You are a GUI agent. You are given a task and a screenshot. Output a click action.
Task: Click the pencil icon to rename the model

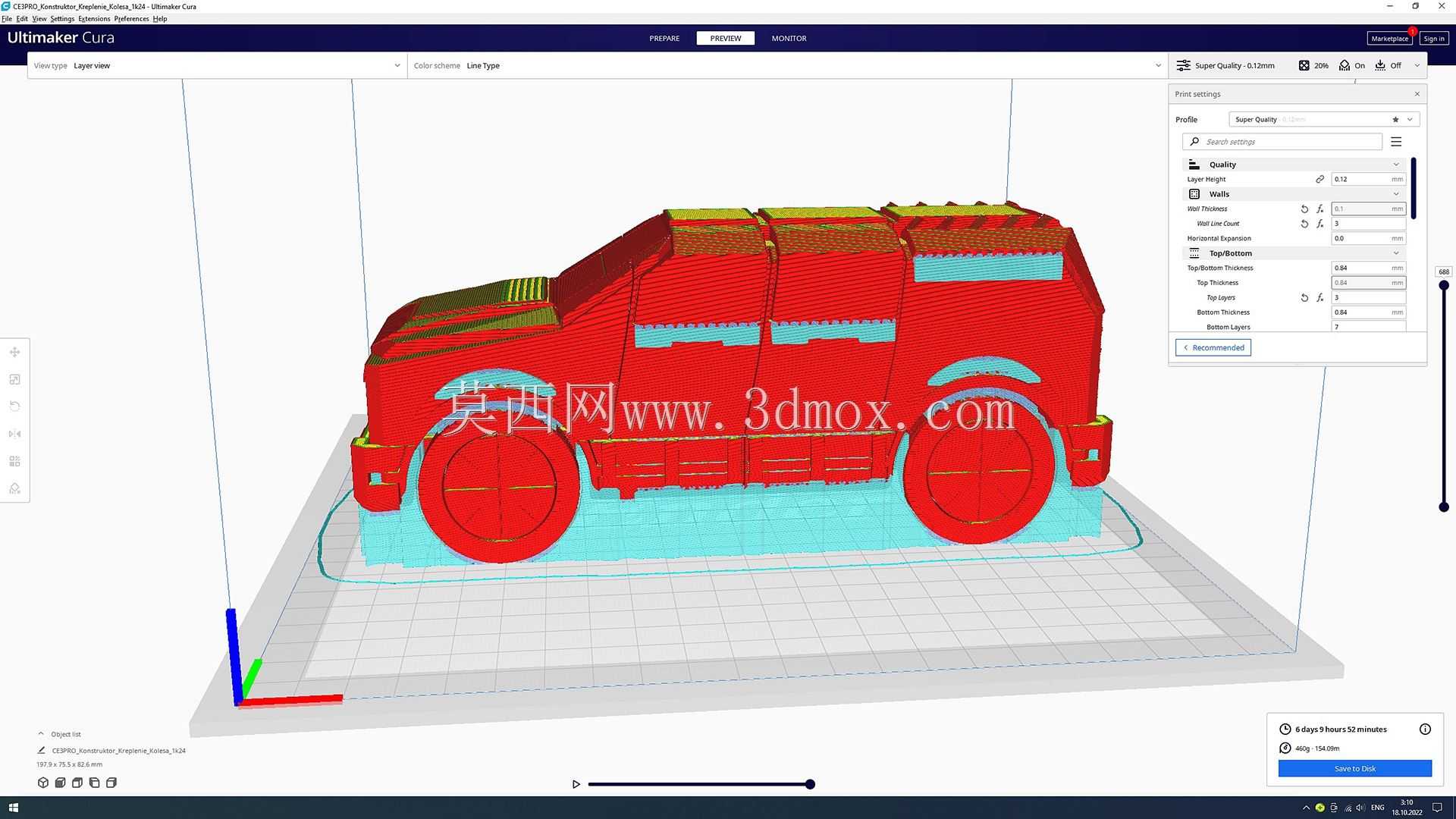click(42, 750)
